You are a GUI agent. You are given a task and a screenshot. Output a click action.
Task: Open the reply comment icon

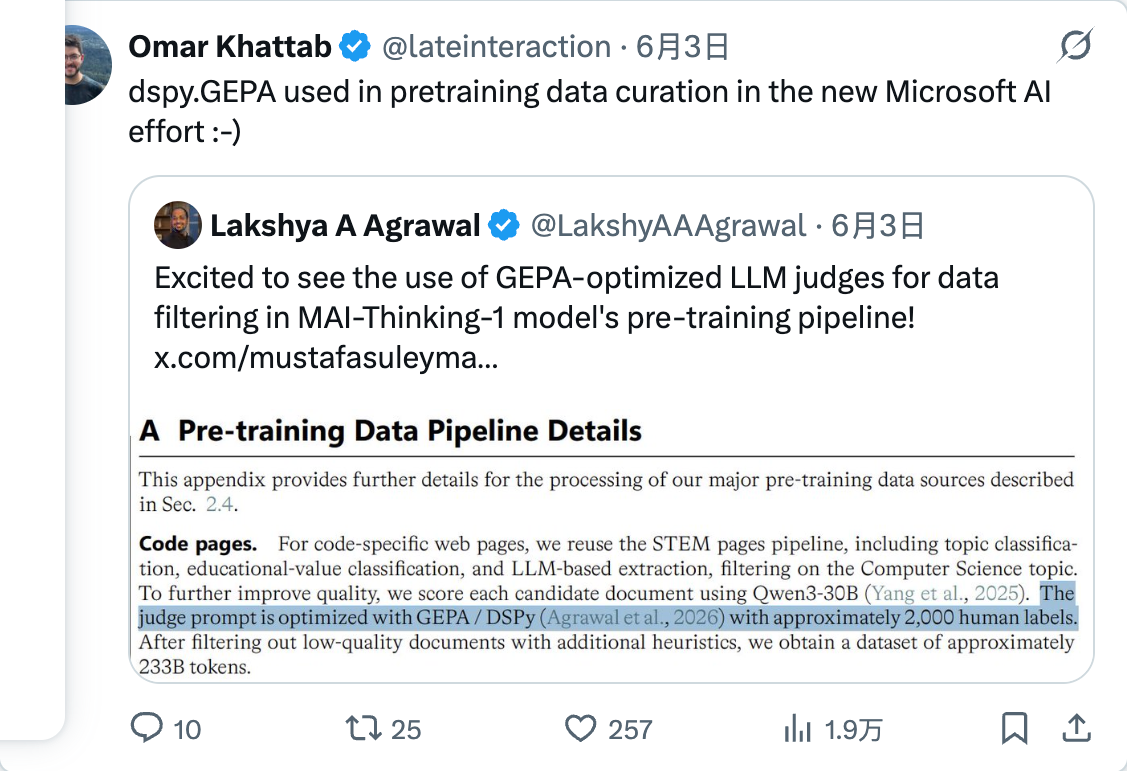click(147, 728)
